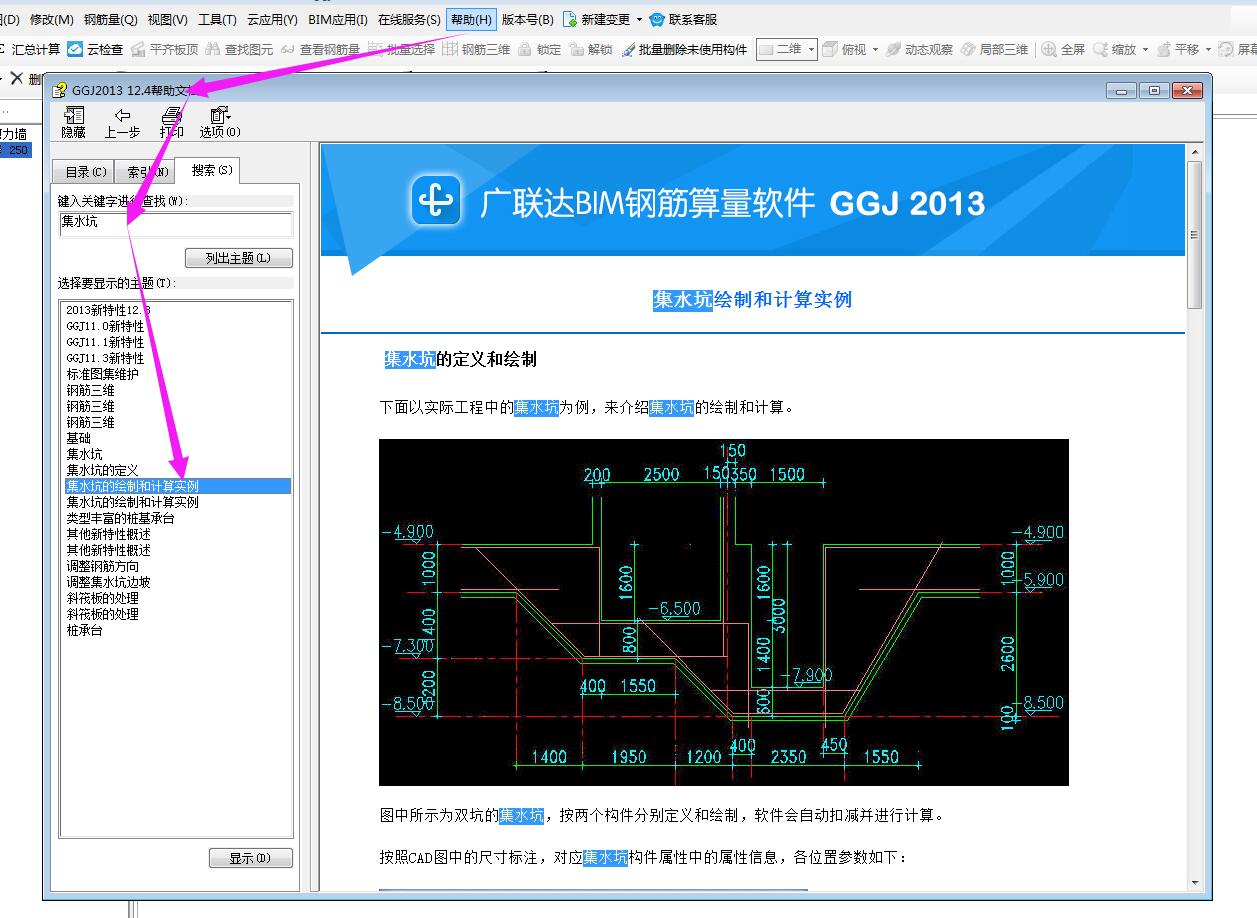
Task: Click the 钢筋三维 toolbar icon
Action: click(x=450, y=49)
